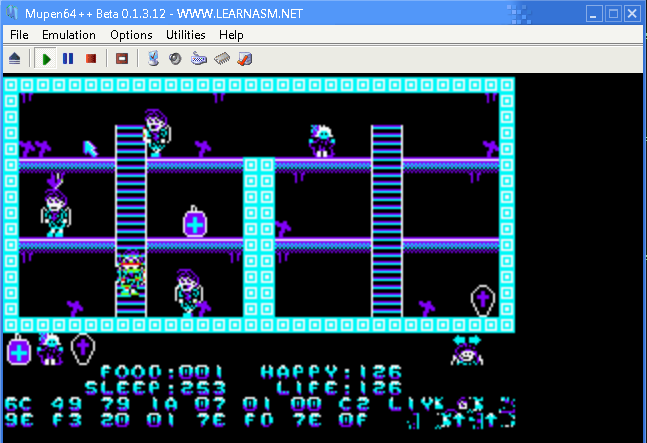This screenshot has height=443, width=647.
Task: Click the cyan arrow cursor in the game
Action: [x=91, y=148]
